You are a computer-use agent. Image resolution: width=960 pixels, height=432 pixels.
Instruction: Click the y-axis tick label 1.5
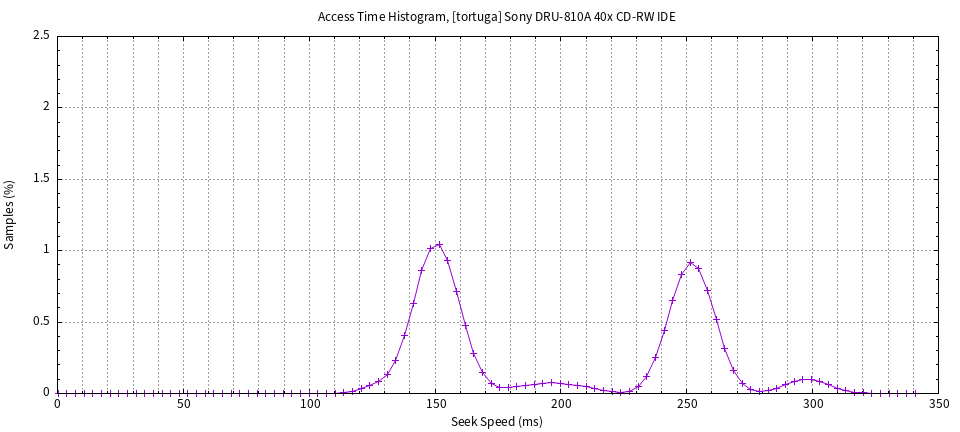coord(41,179)
